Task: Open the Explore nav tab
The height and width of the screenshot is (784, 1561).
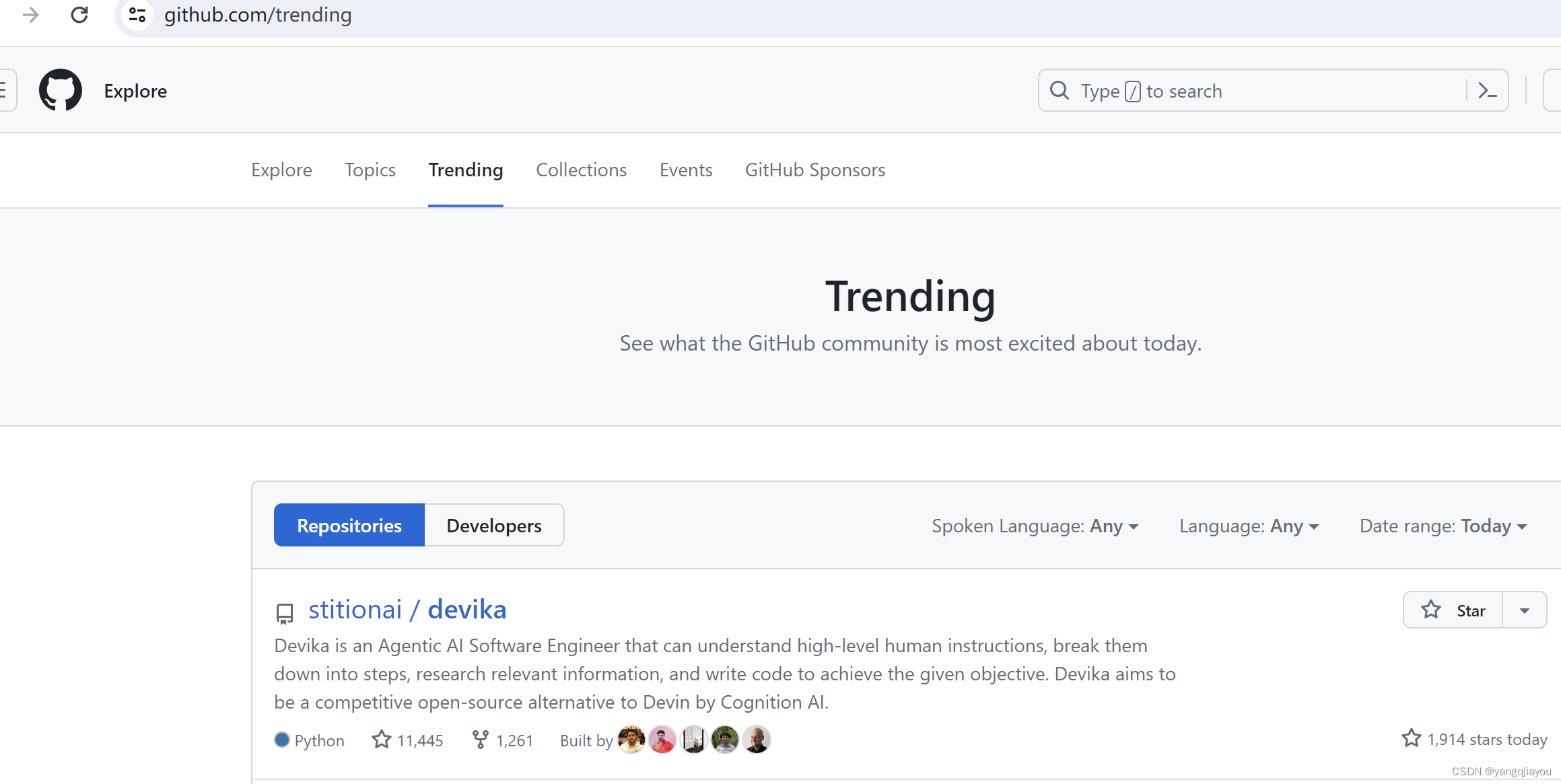Action: [x=281, y=170]
